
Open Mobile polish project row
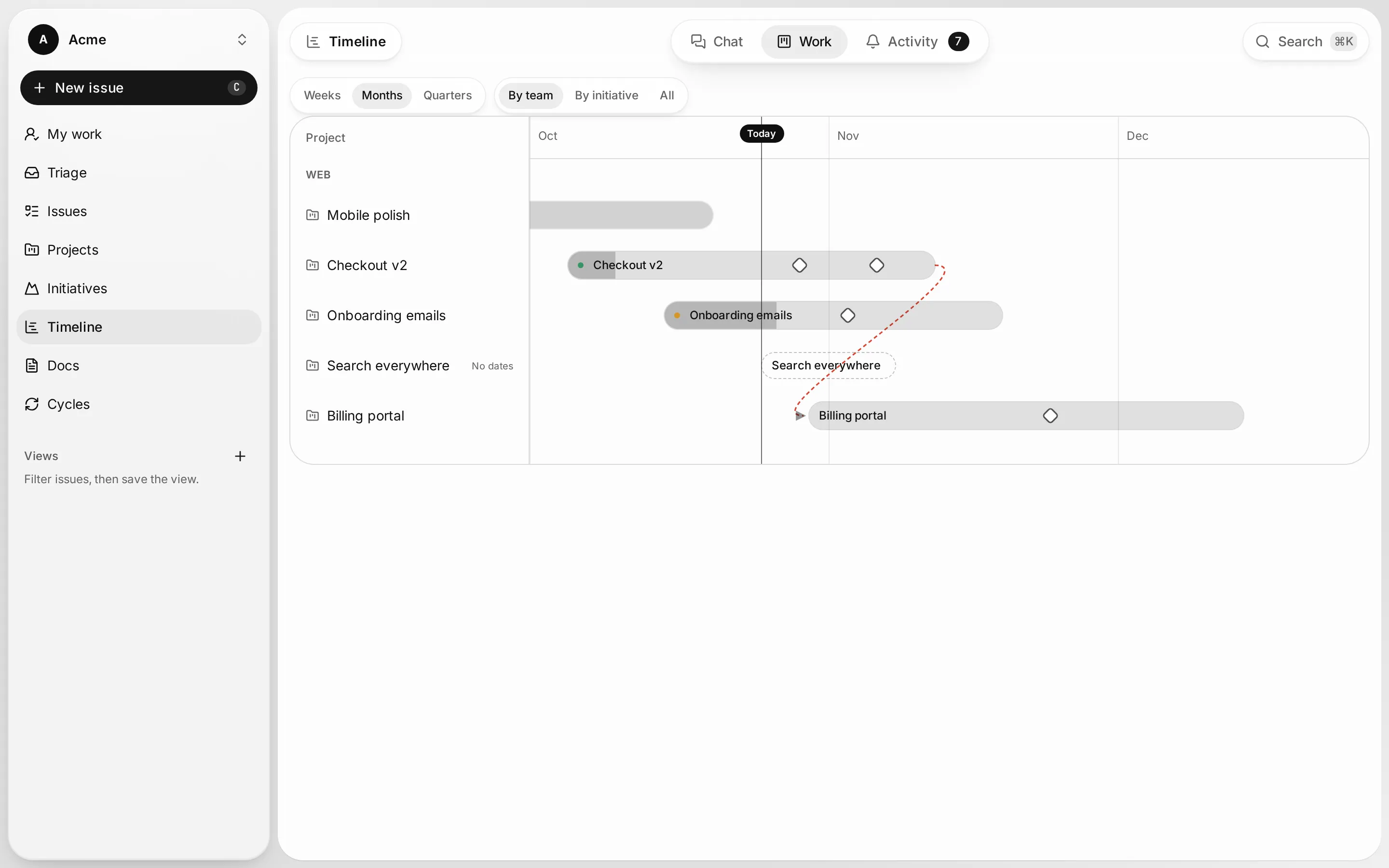click(x=409, y=215)
